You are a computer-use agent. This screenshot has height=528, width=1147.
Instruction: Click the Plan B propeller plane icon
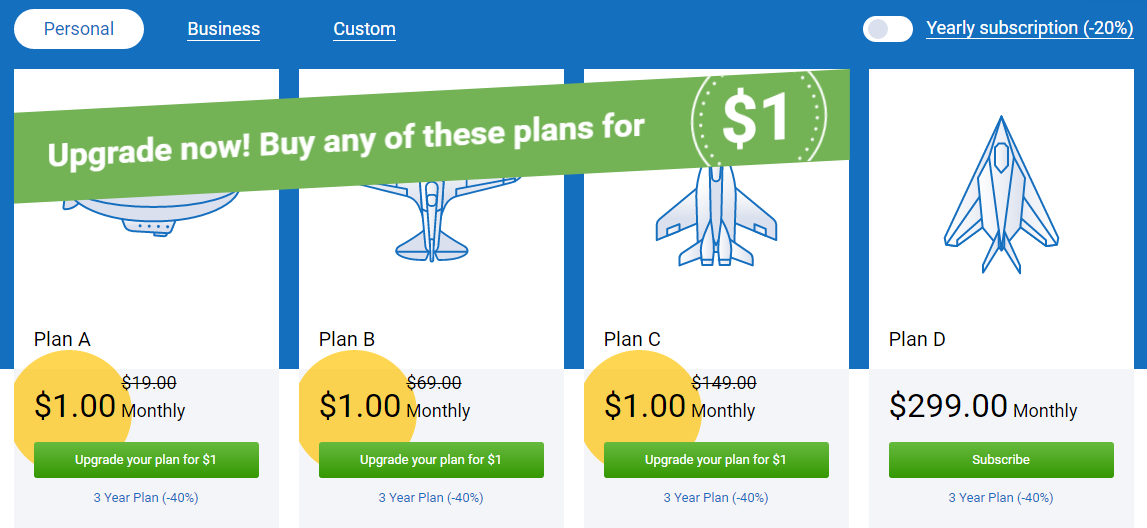(x=432, y=219)
